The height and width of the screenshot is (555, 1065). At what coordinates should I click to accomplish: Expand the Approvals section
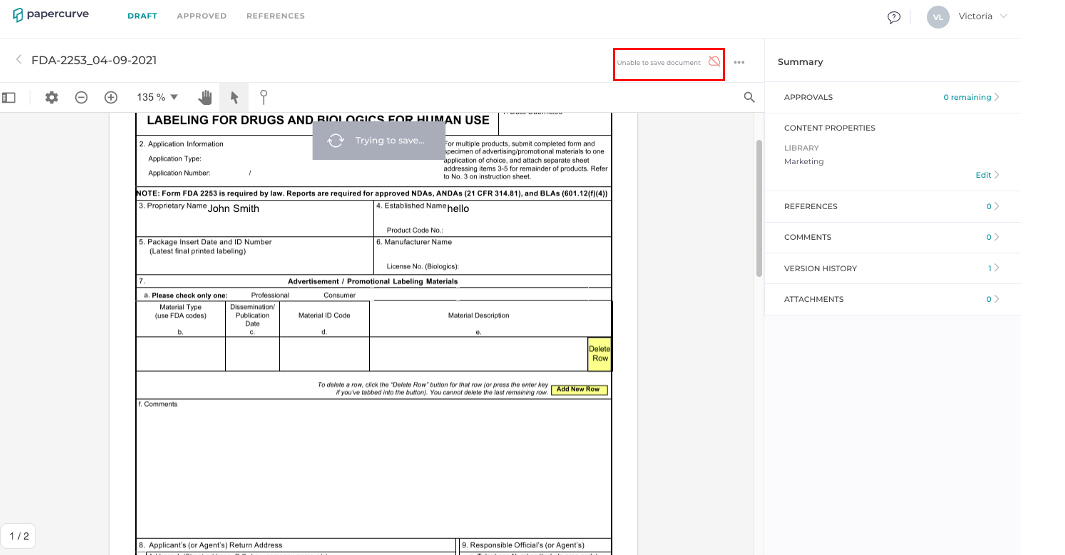[892, 97]
